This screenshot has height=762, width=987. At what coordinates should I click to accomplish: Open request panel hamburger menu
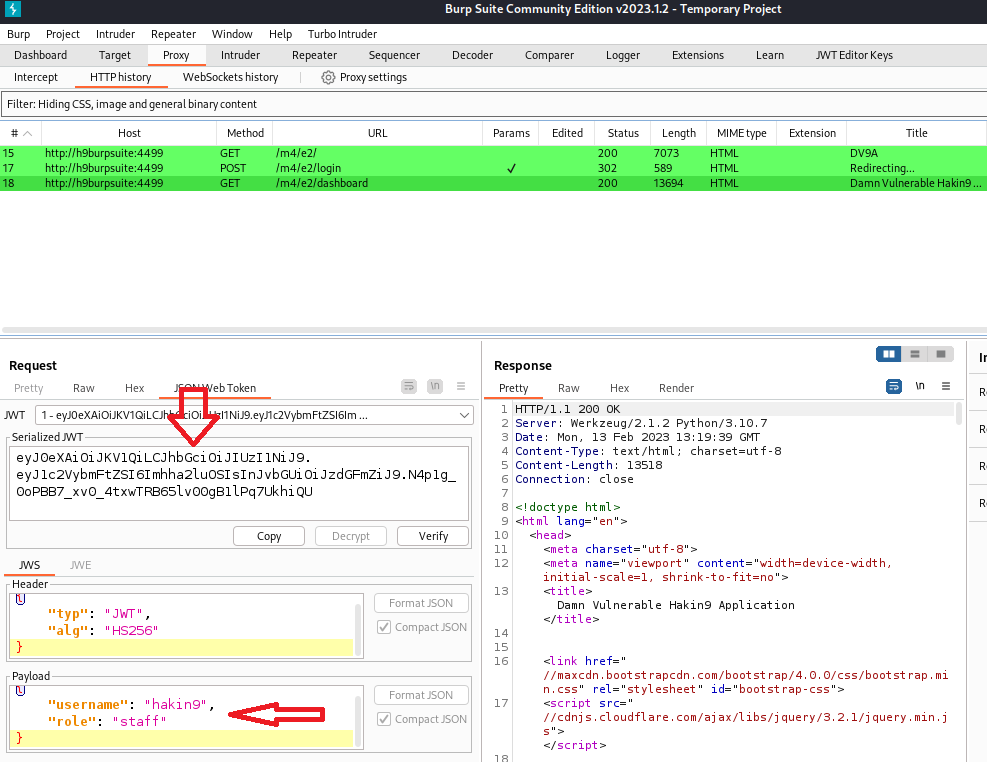click(x=461, y=386)
